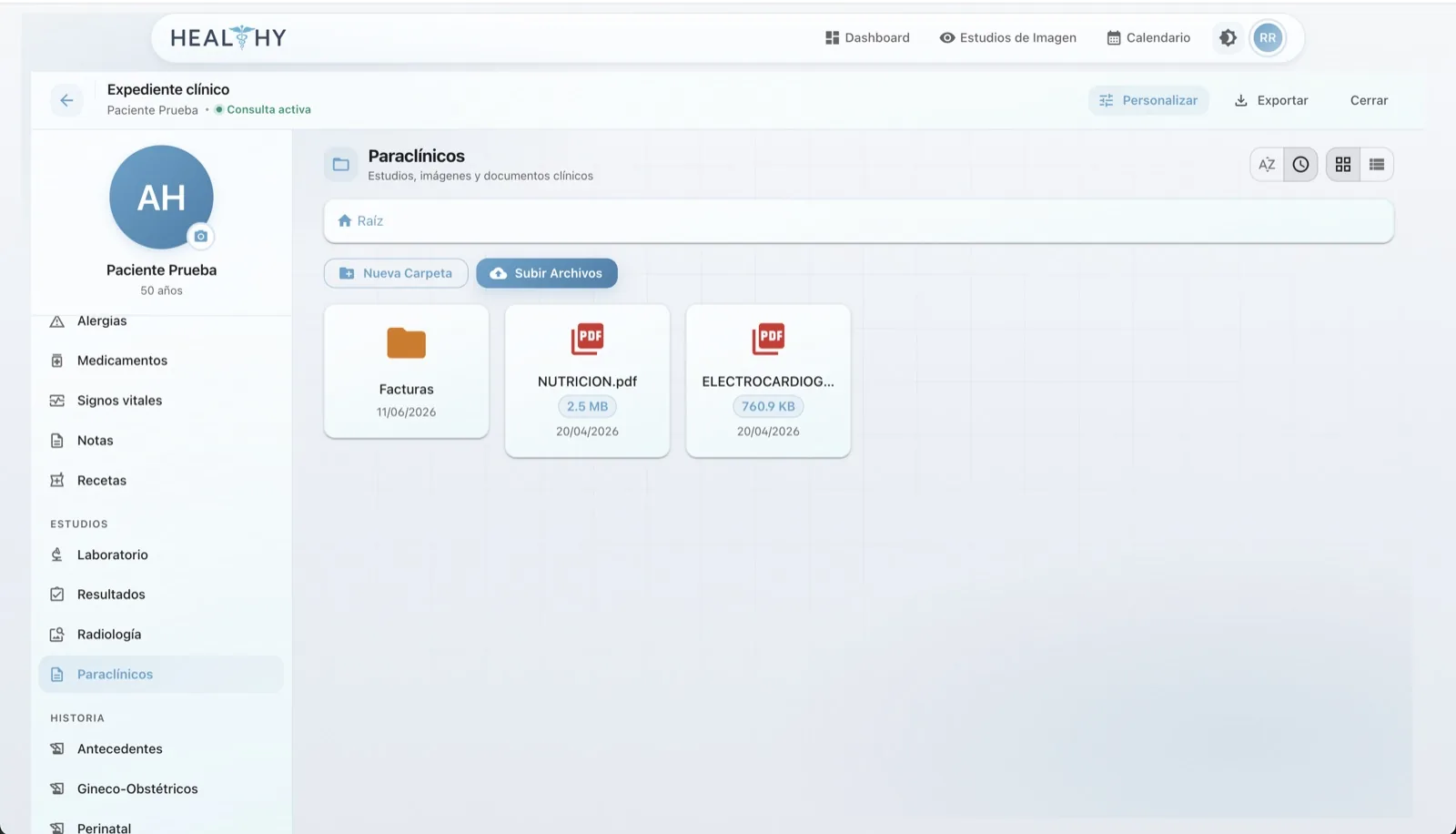
Task: Go to Dashboard in top navigation
Action: point(867,38)
